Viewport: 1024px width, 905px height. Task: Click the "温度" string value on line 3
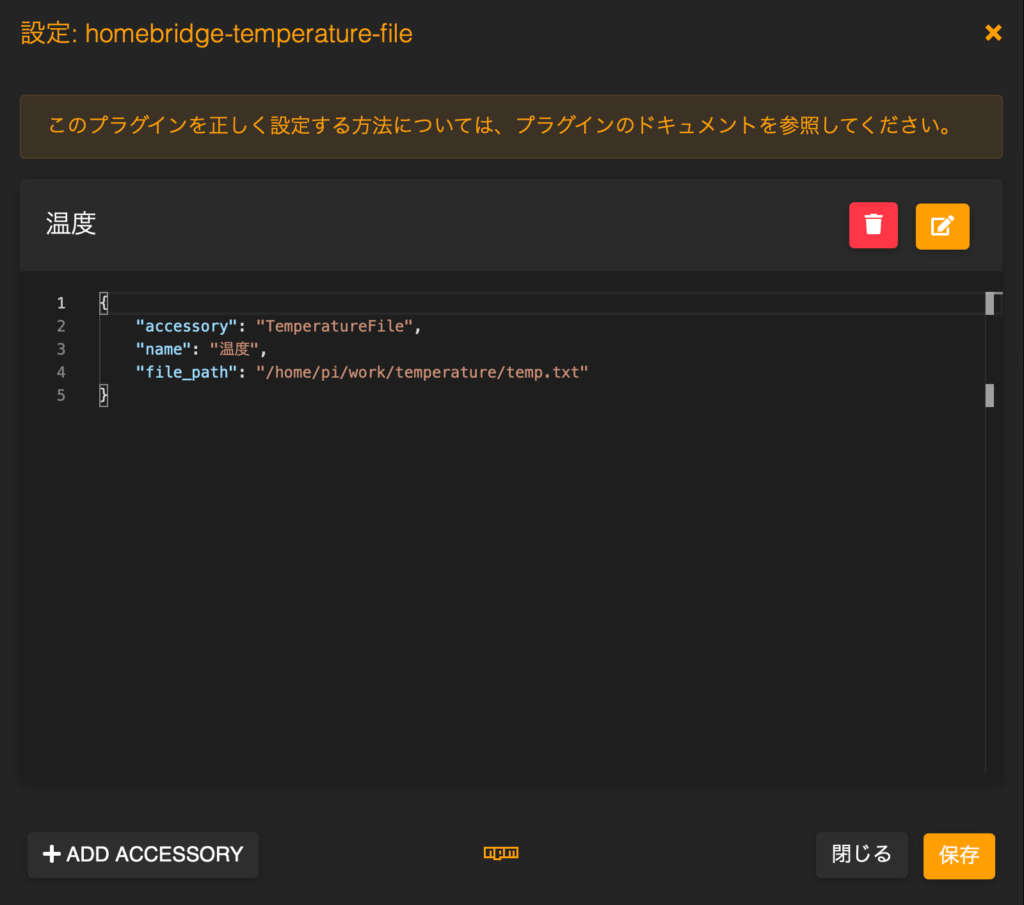pyautogui.click(x=234, y=349)
